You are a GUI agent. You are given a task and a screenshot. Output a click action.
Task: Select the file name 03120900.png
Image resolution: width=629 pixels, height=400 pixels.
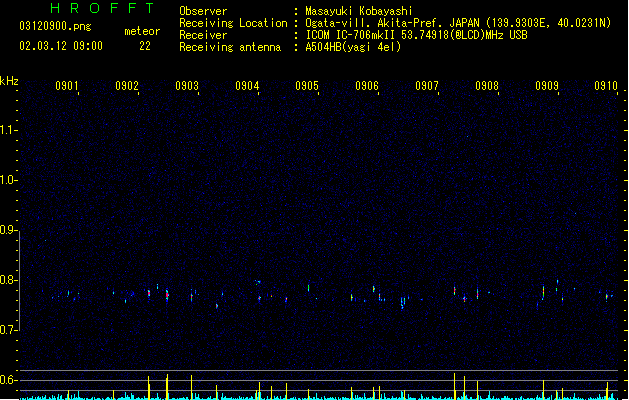[x=55, y=26]
